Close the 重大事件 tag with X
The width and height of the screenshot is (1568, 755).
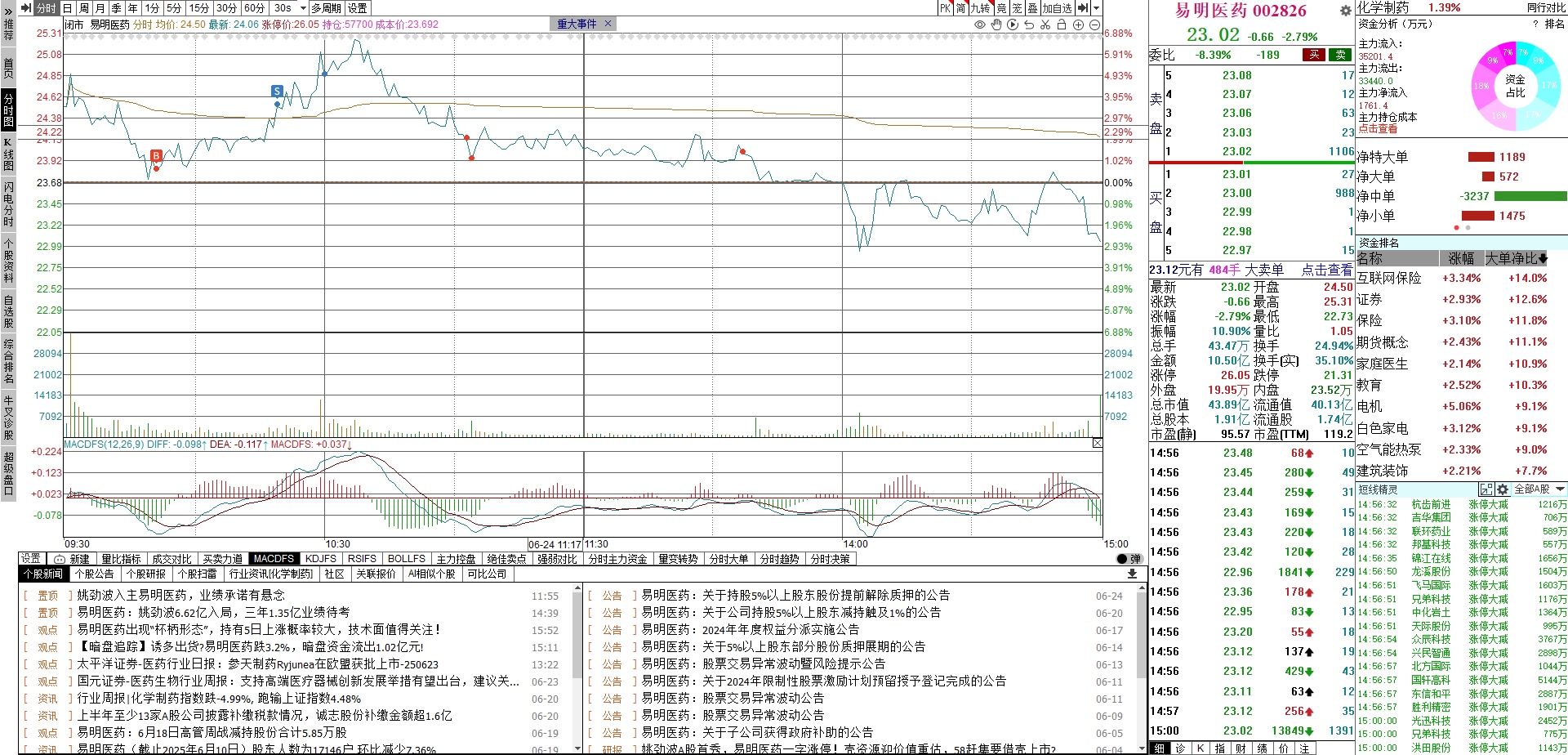[608, 24]
